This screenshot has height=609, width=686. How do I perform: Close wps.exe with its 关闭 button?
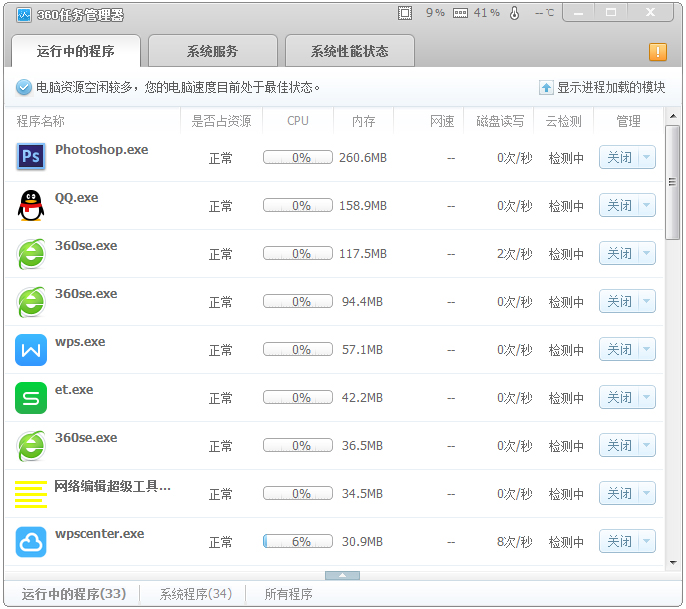619,350
